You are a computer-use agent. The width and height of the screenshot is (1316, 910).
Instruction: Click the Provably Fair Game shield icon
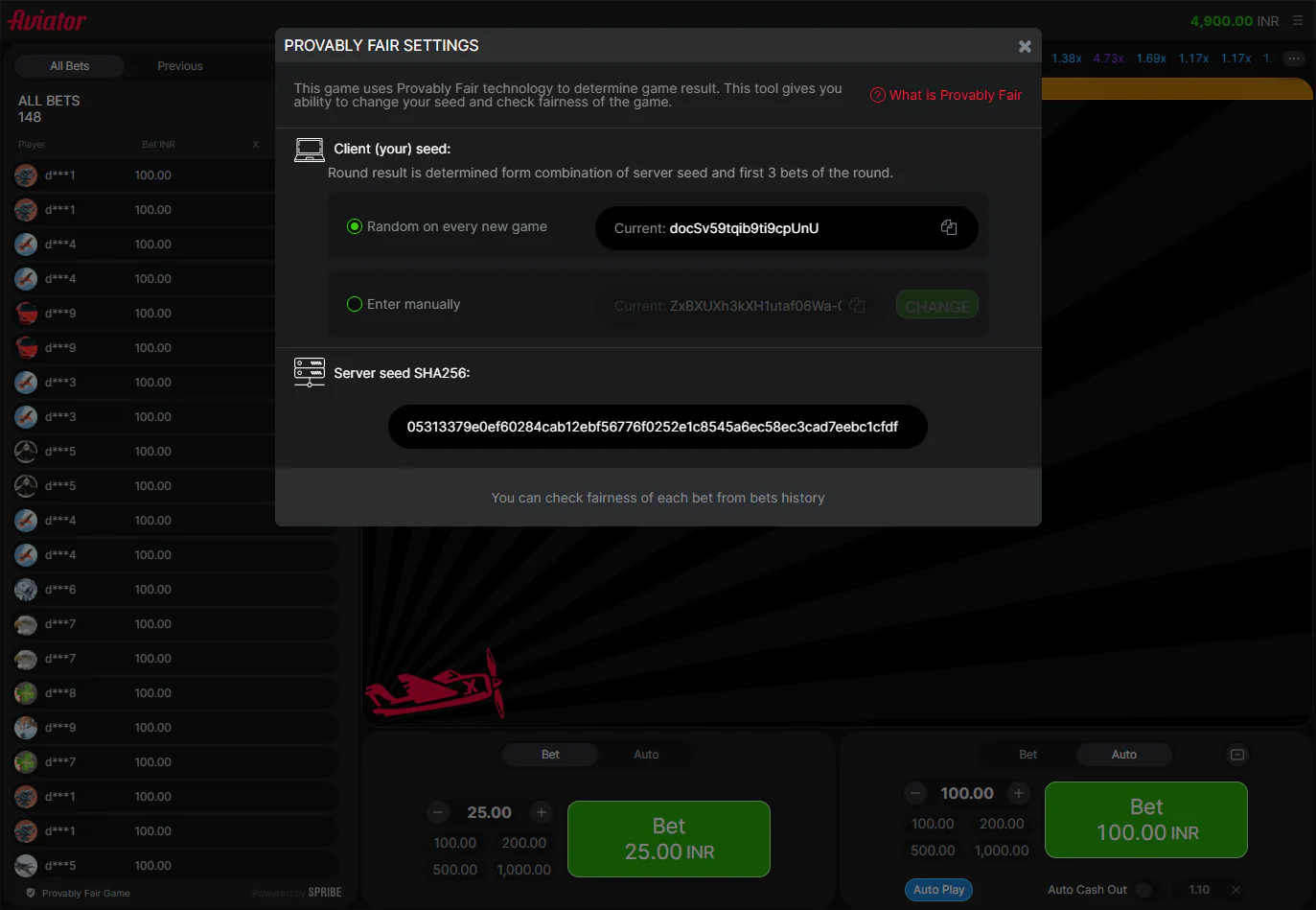[x=31, y=893]
